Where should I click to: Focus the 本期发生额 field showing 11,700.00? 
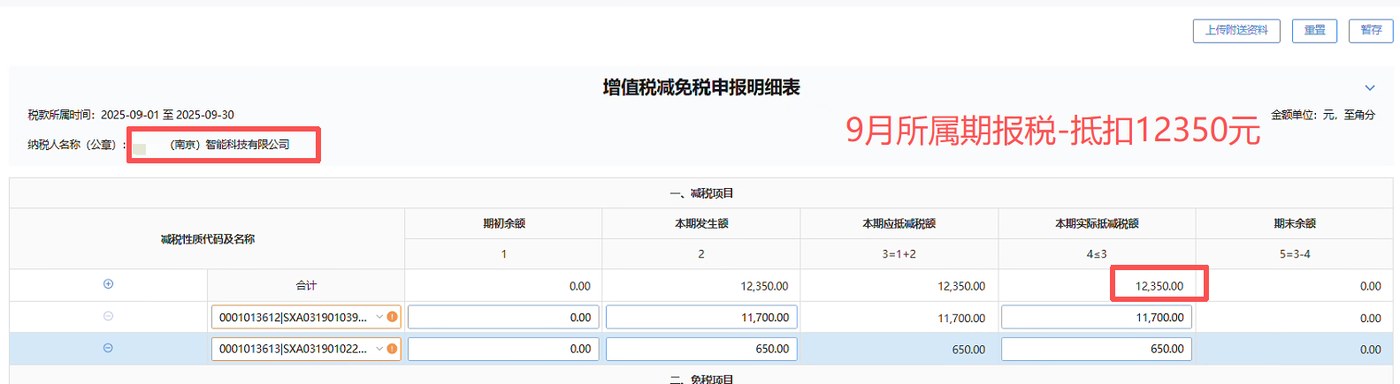701,318
